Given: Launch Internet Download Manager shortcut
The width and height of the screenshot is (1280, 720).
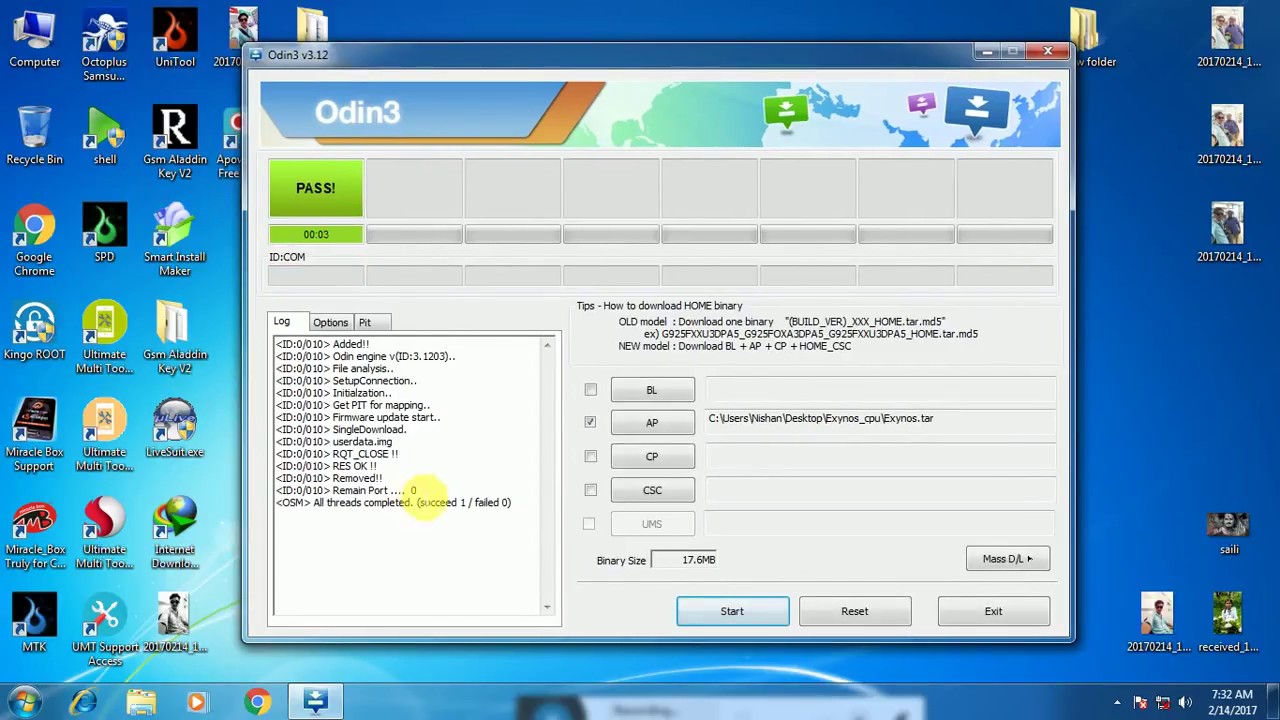Looking at the screenshot, I should [x=175, y=533].
